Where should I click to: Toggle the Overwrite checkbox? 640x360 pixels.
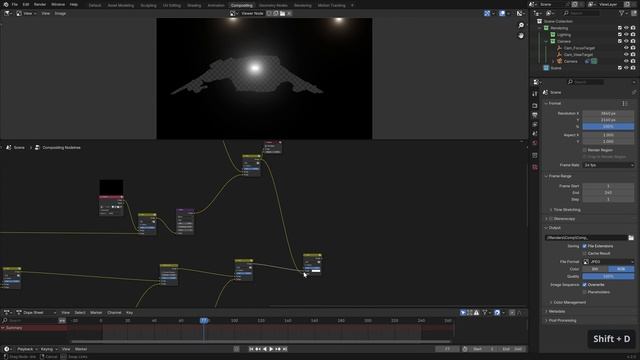(584, 284)
